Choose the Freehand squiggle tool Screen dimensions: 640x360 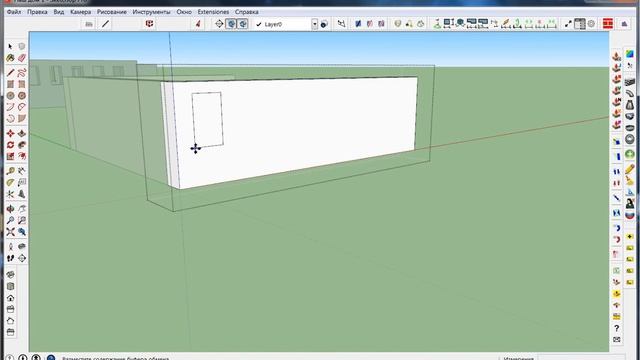coord(22,73)
